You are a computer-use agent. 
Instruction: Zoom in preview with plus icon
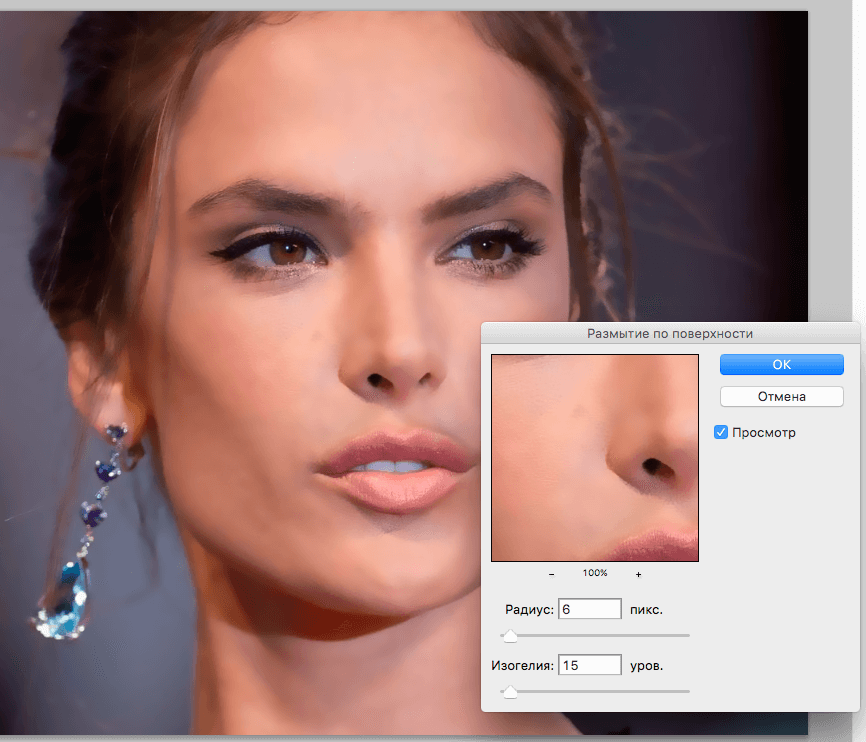coord(638,574)
